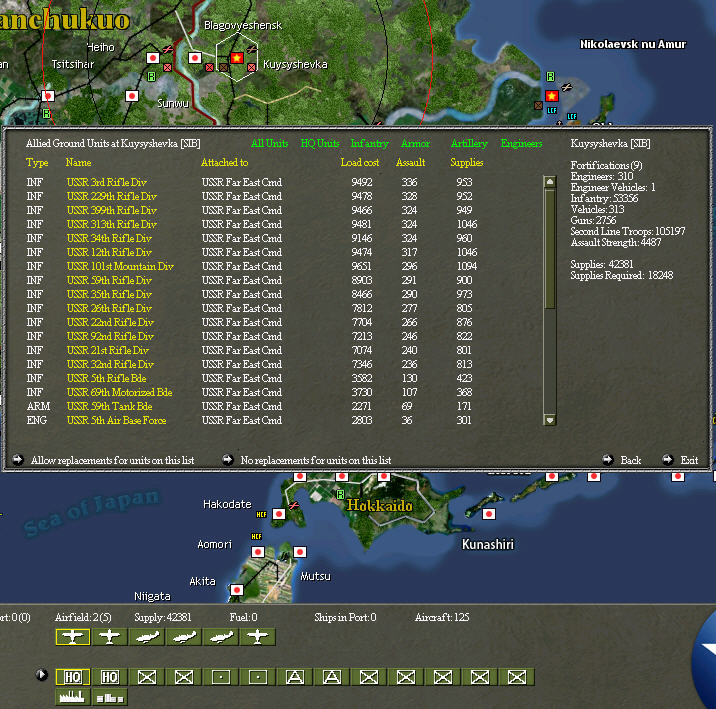Open the factory industry icon below HQ
716x709 pixels.
tap(73, 697)
